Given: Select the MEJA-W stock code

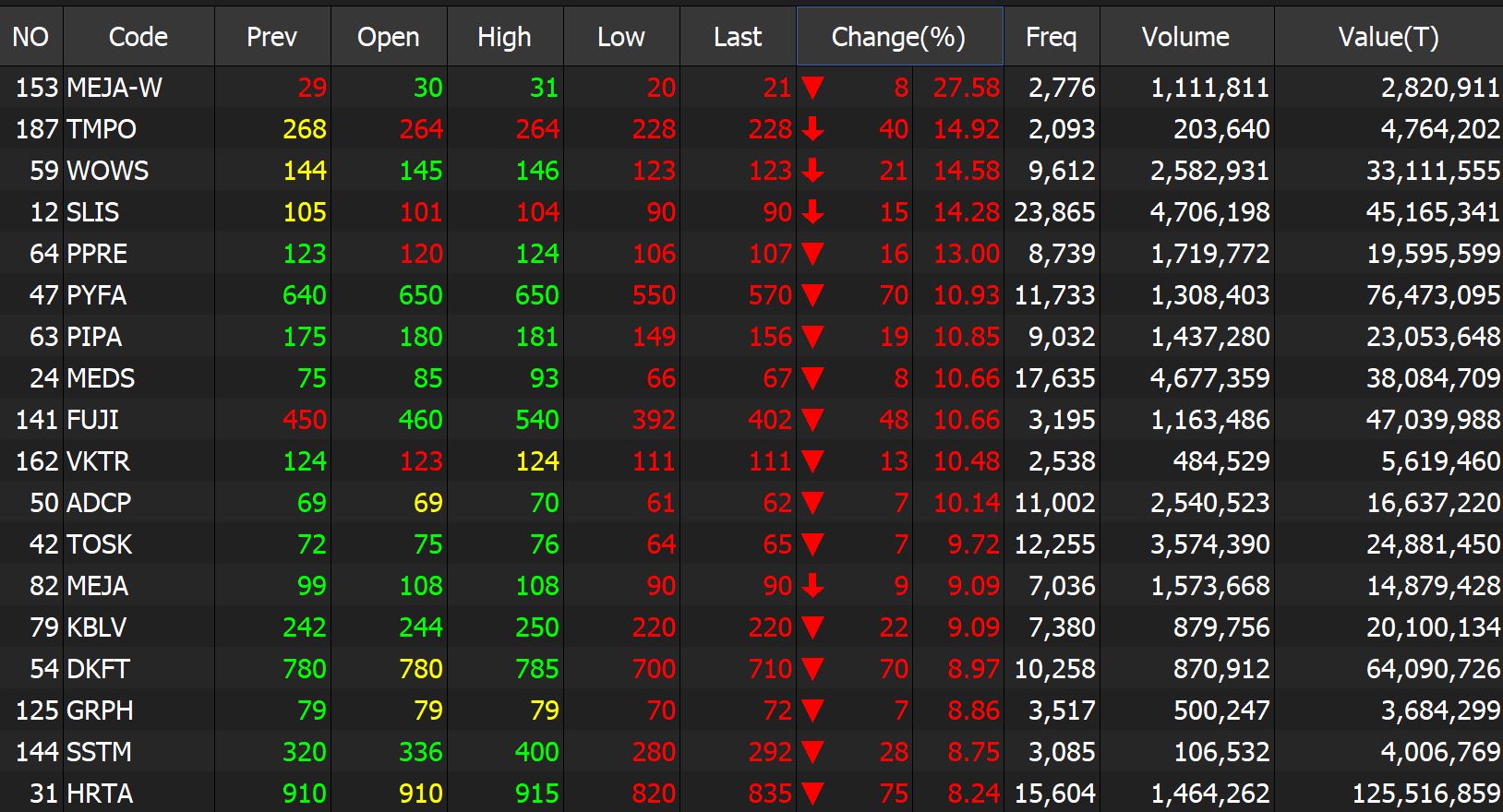Looking at the screenshot, I should (114, 88).
